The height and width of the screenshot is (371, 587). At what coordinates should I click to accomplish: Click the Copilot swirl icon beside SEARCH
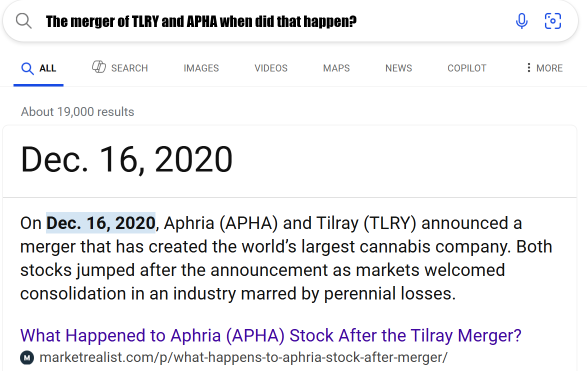[x=99, y=67]
